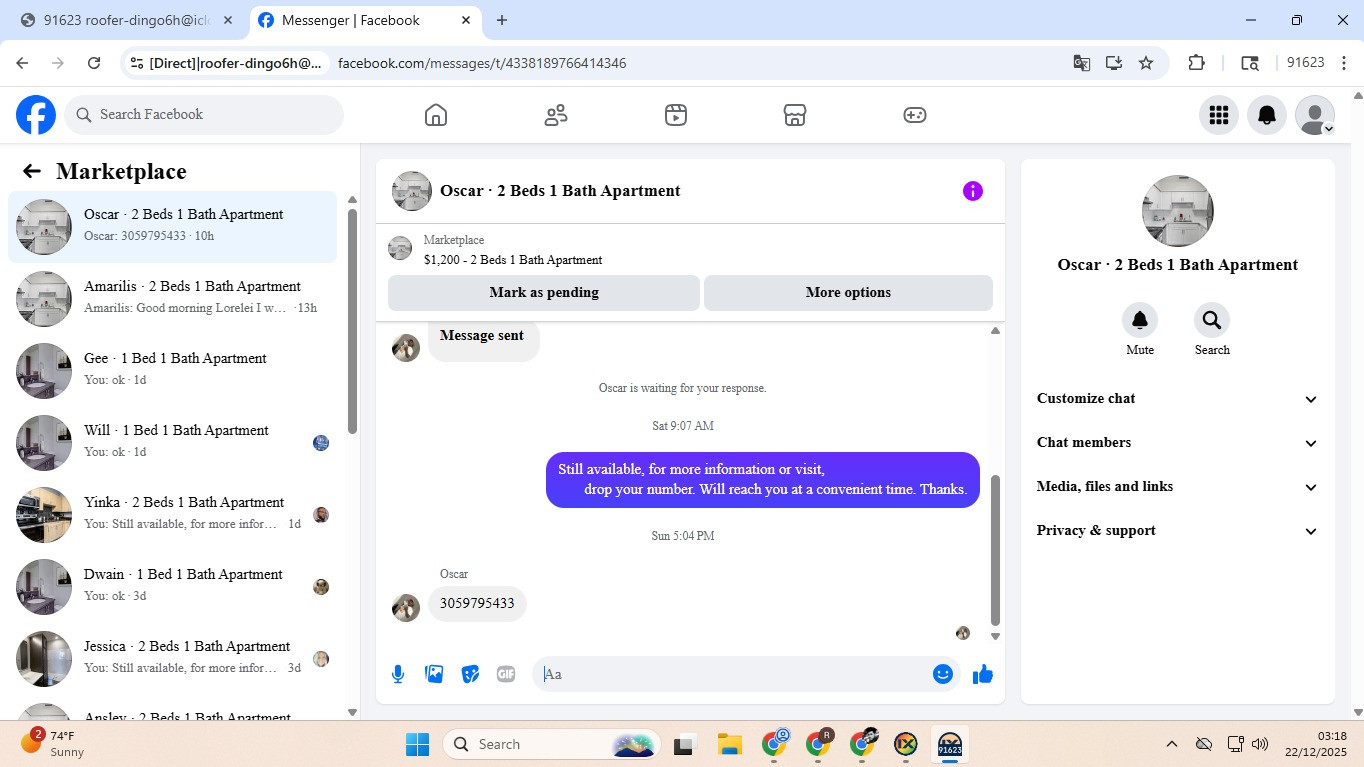
Task: Click the taskbar Search box
Action: (x=552, y=744)
